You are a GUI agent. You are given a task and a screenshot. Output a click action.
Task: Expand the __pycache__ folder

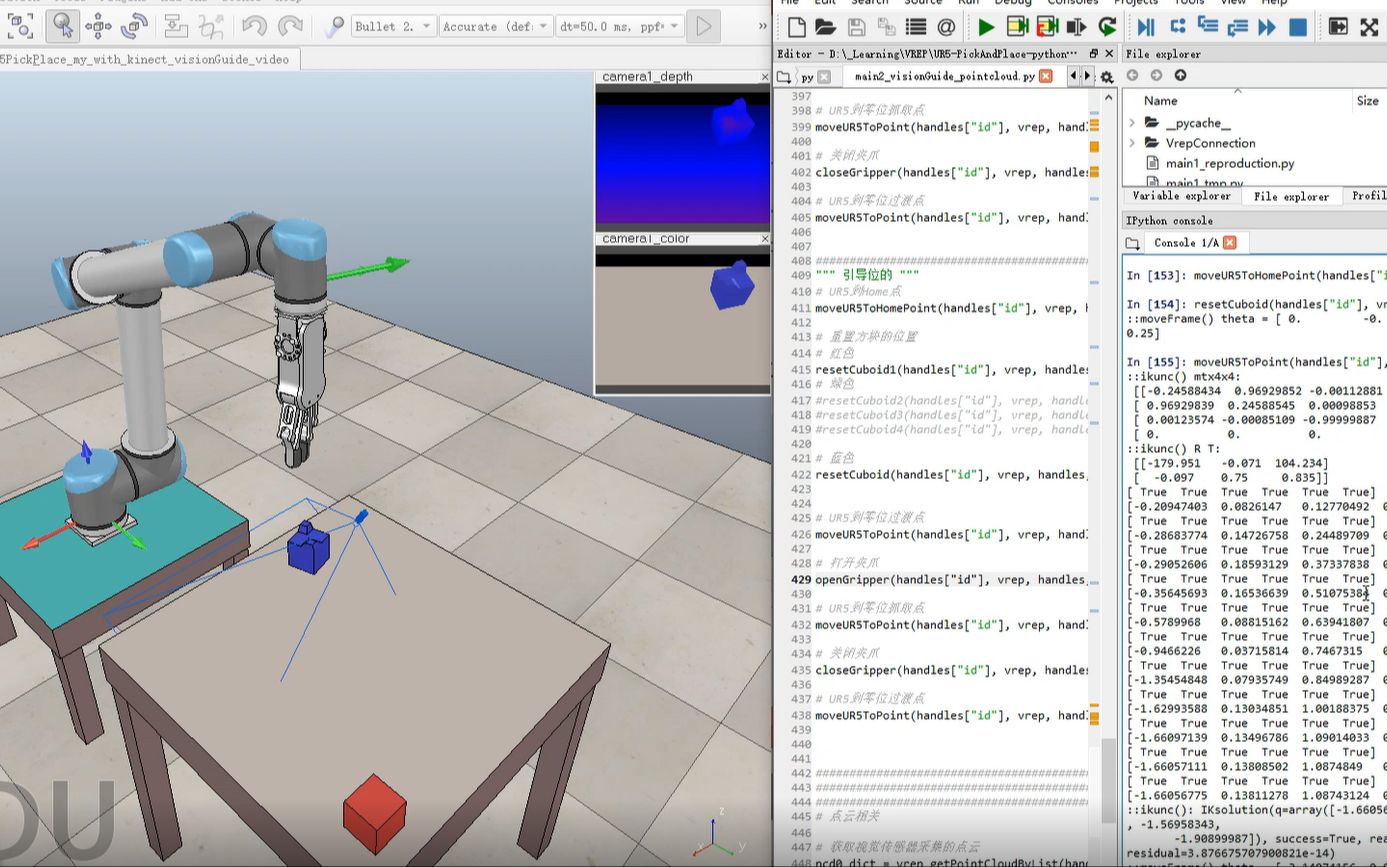pos(1132,123)
